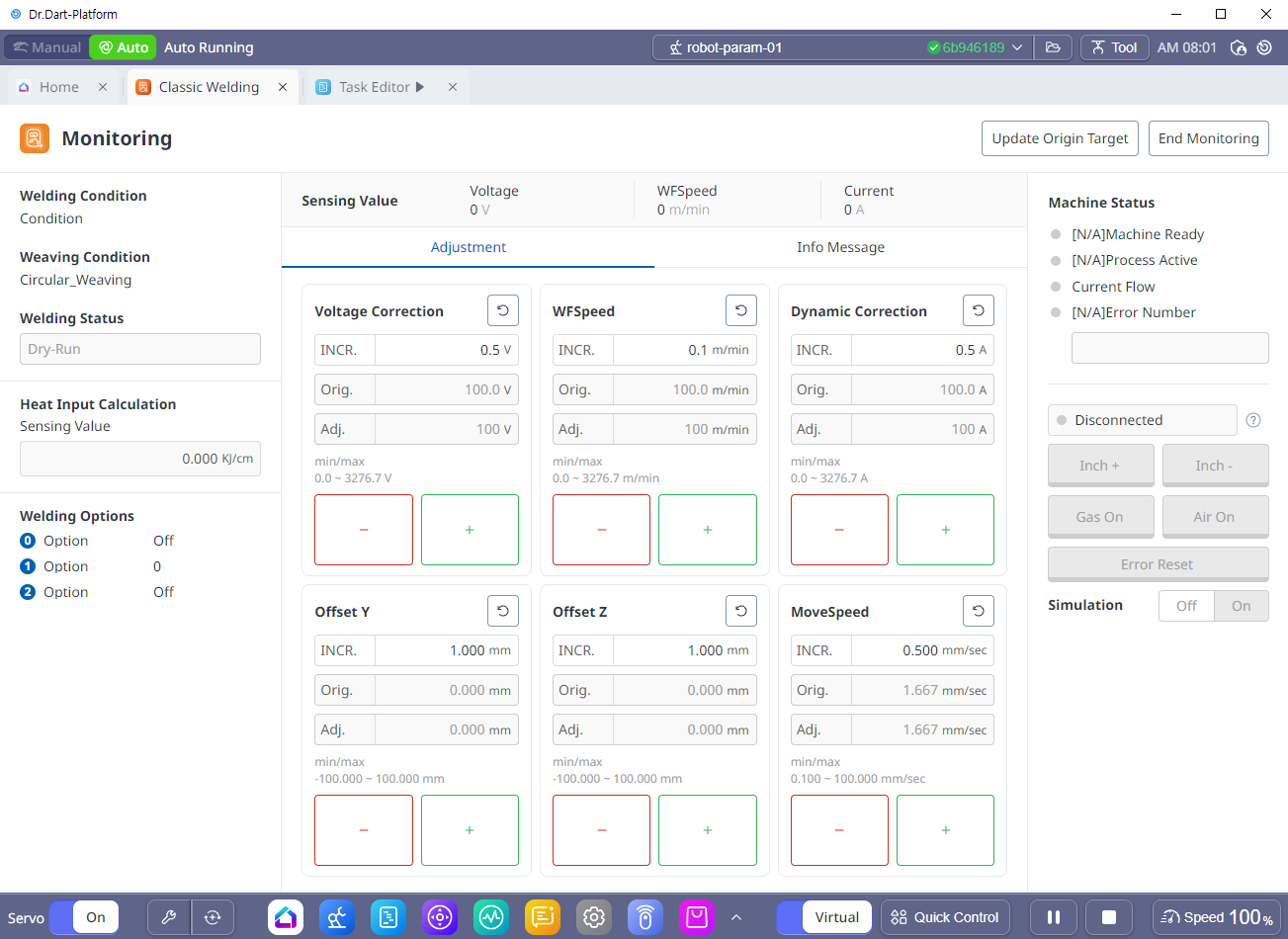The image size is (1288, 939).
Task: Click the MoveSpeed reset icon
Action: tap(978, 611)
